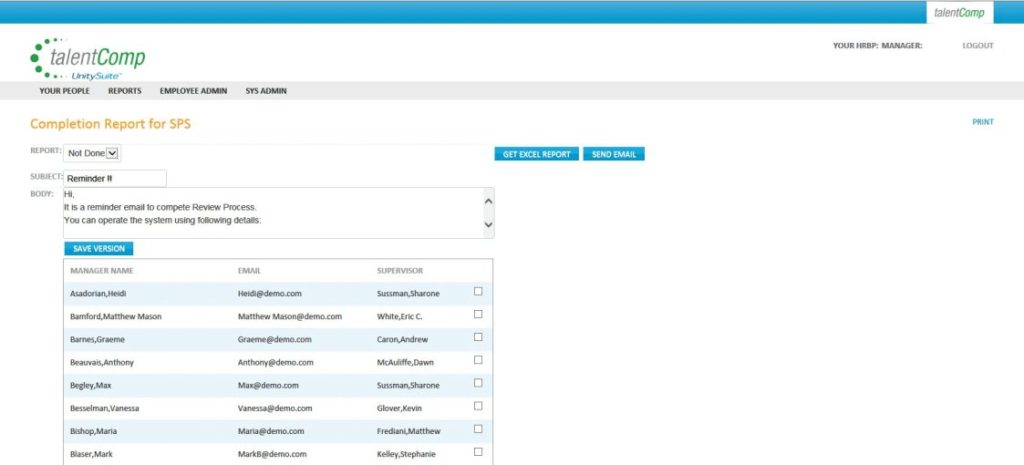This screenshot has height=465, width=1024.
Task: Click inside the email Body text area
Action: click(270, 212)
